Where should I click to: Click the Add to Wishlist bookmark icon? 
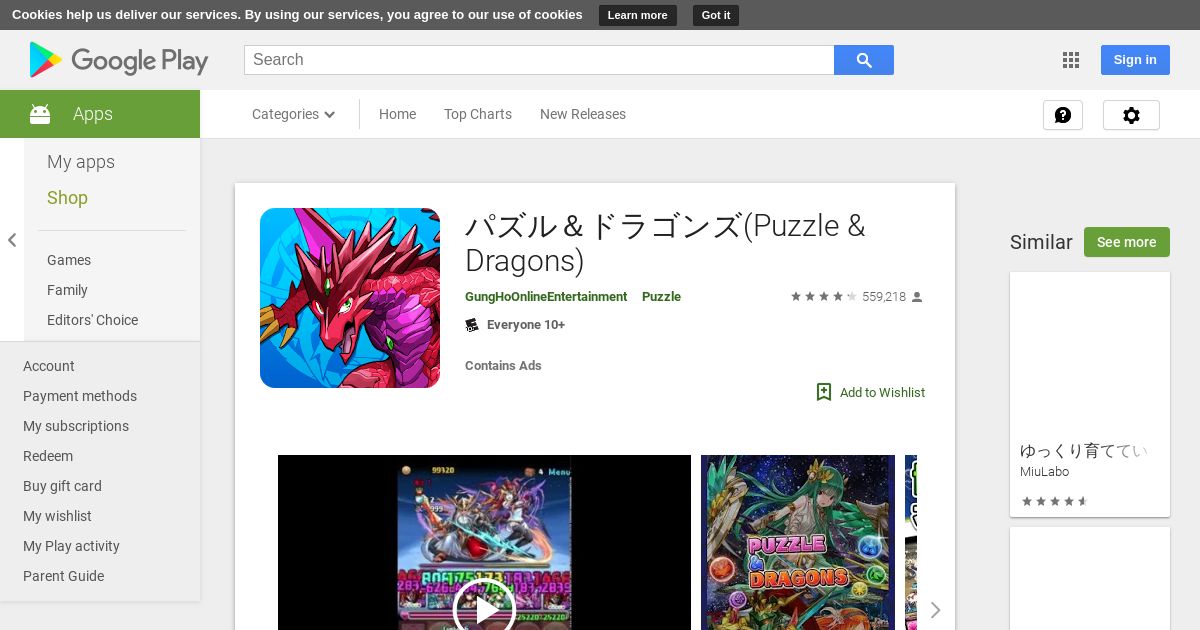click(x=824, y=392)
